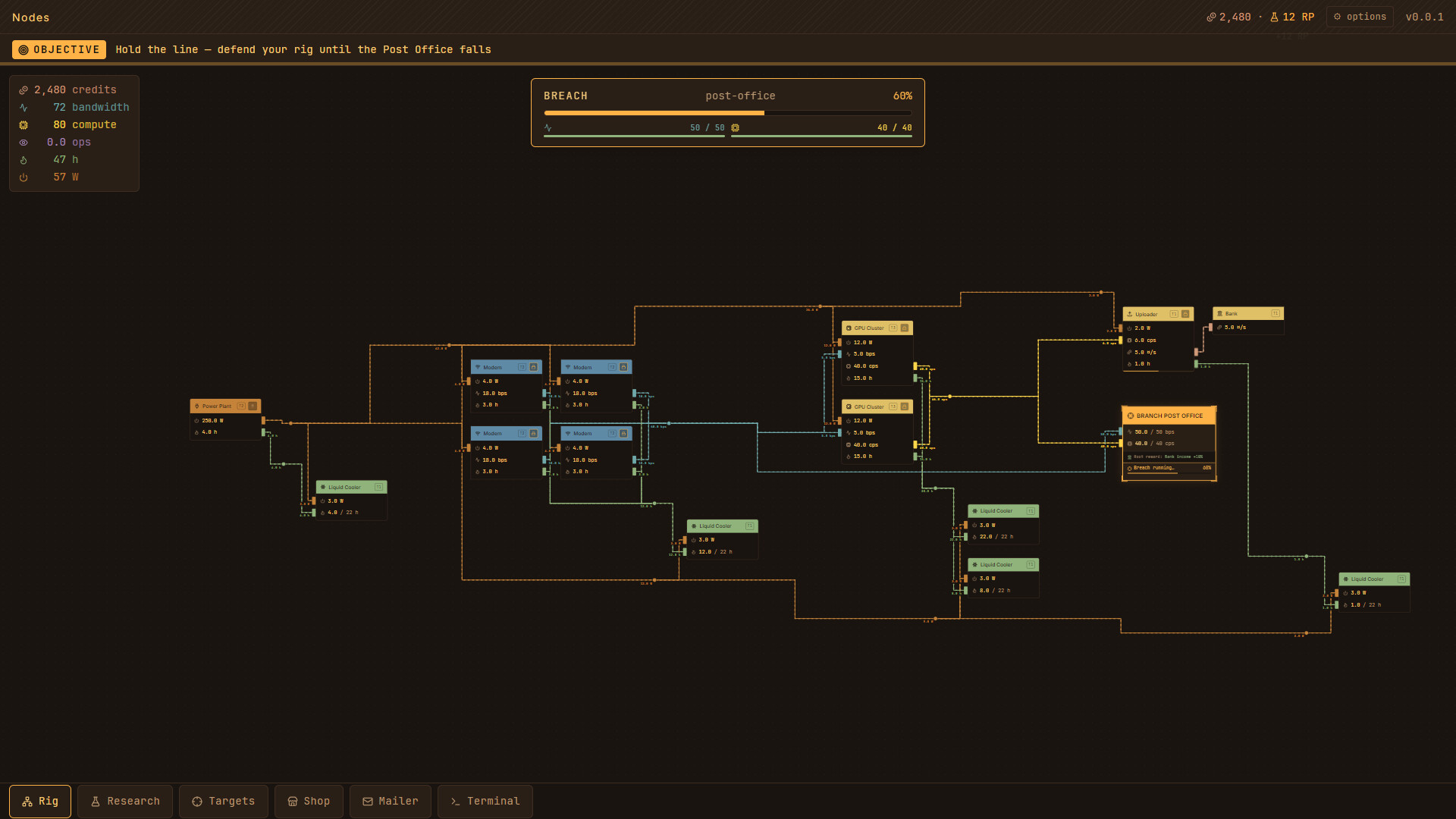Viewport: 1456px width, 819px height.
Task: Switch to the Research tab
Action: tap(125, 802)
